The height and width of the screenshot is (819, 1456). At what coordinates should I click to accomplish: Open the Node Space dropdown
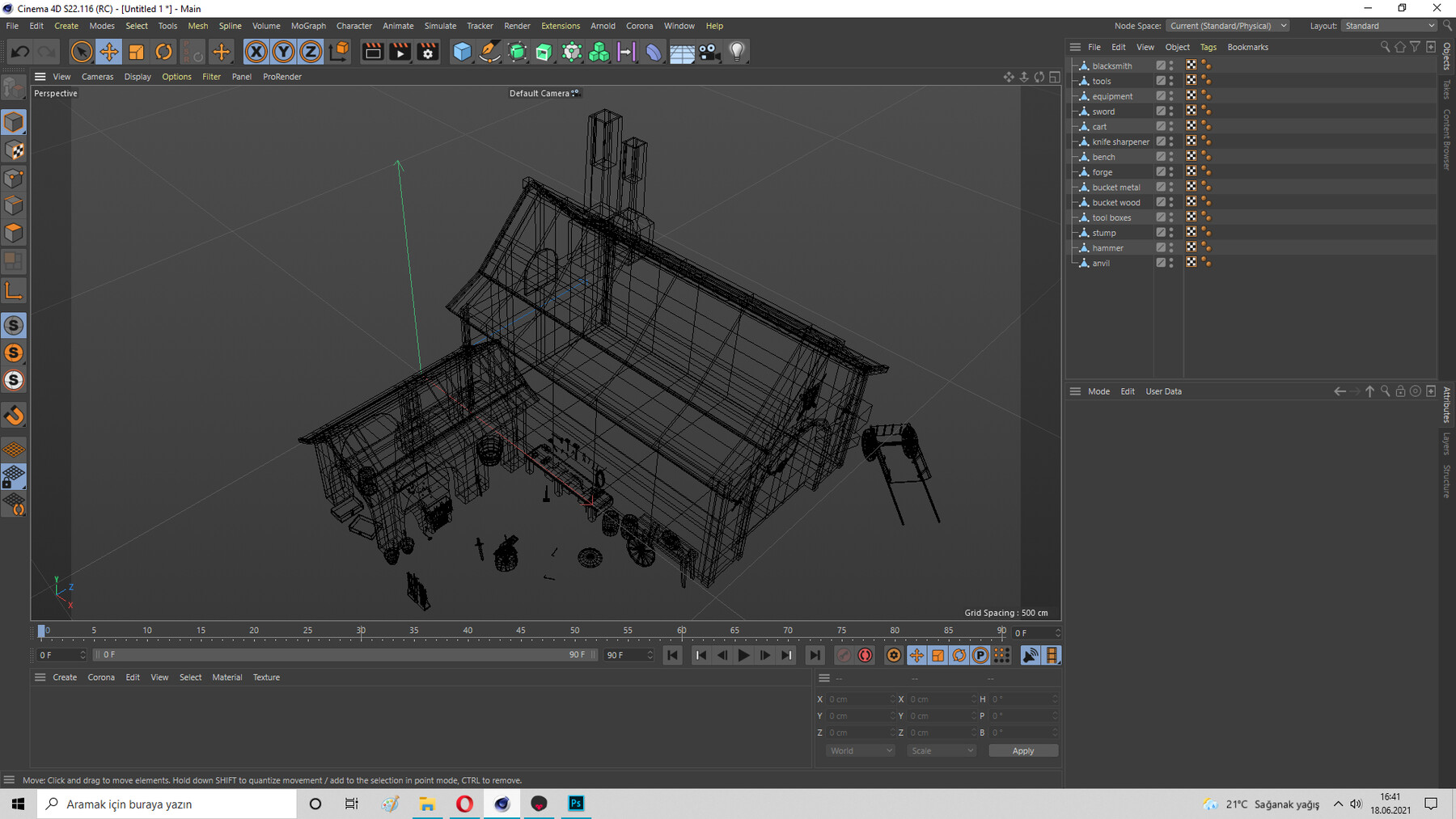tap(1228, 26)
